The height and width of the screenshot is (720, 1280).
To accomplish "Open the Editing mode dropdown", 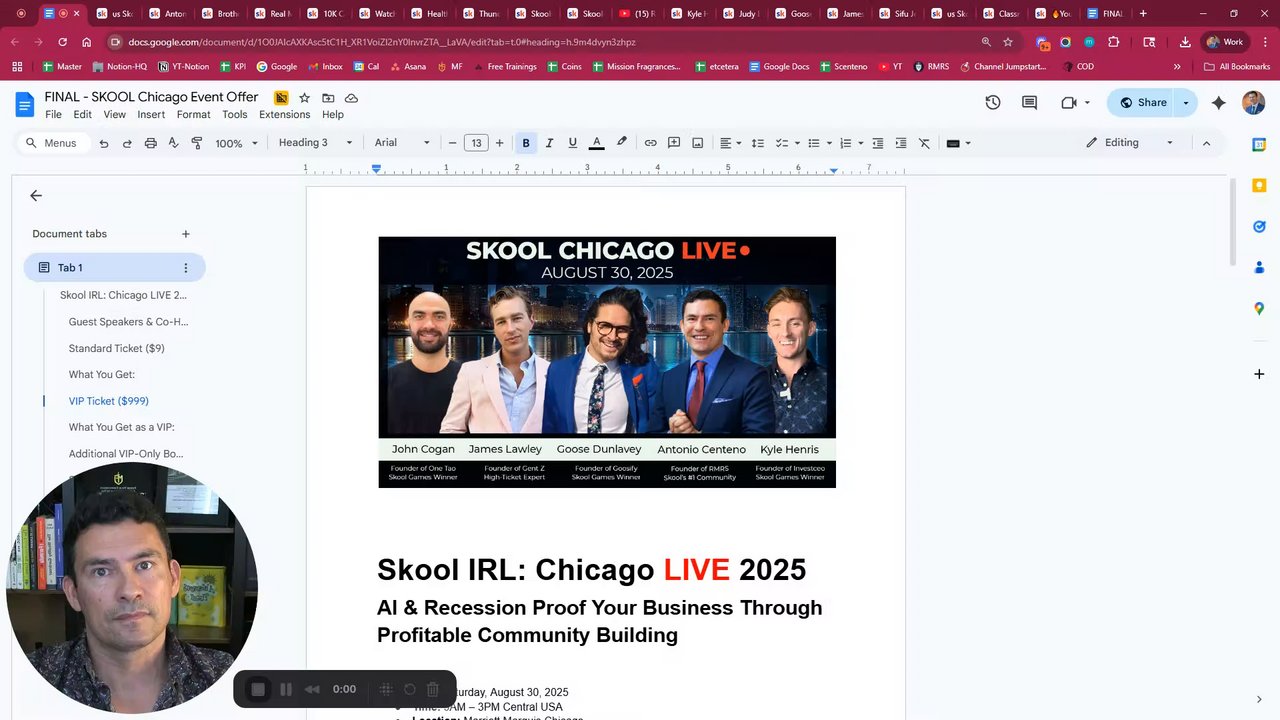I will [x=1130, y=143].
